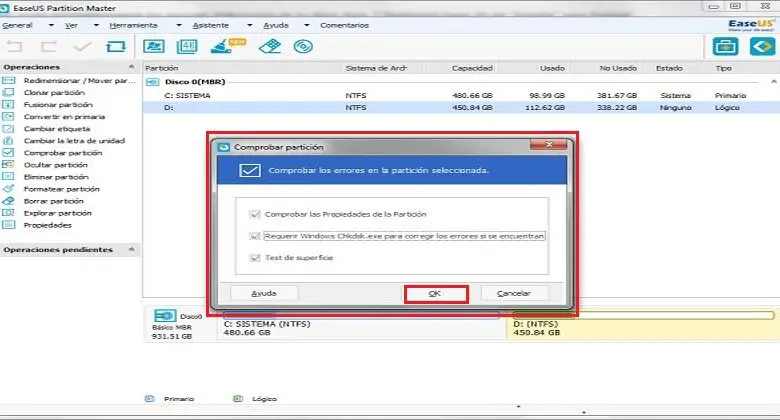The height and width of the screenshot is (420, 780).
Task: Select the C: SISTEMA partition row
Action: point(461,95)
